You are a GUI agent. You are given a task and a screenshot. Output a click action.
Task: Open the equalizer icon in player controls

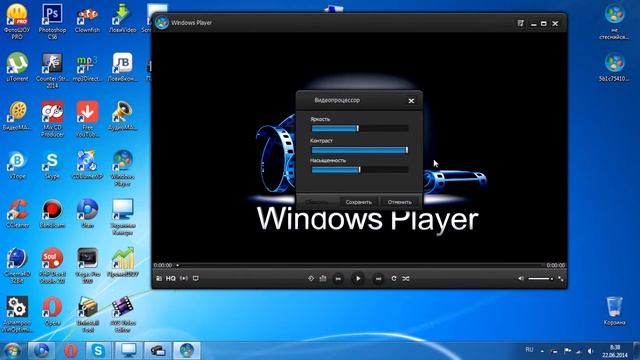click(x=323, y=278)
